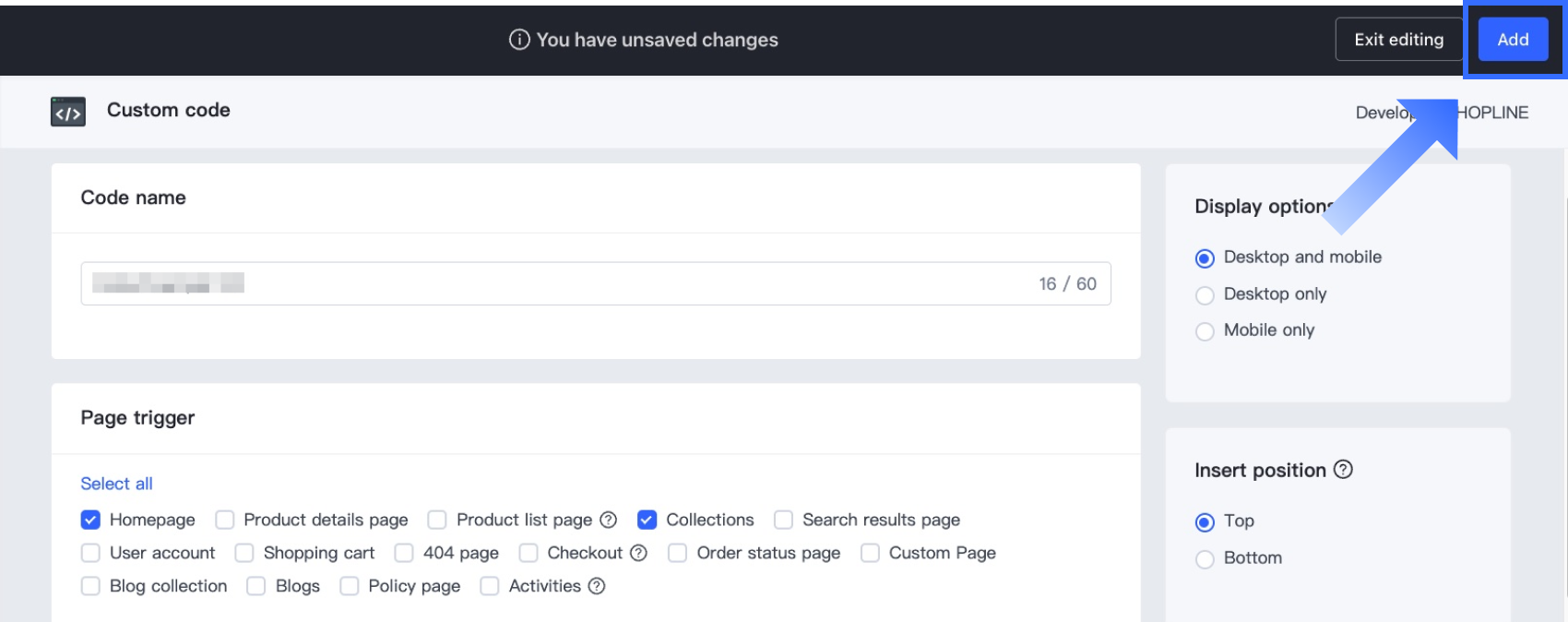Choose the Mobile only display option
The height and width of the screenshot is (622, 1568).
click(1205, 331)
